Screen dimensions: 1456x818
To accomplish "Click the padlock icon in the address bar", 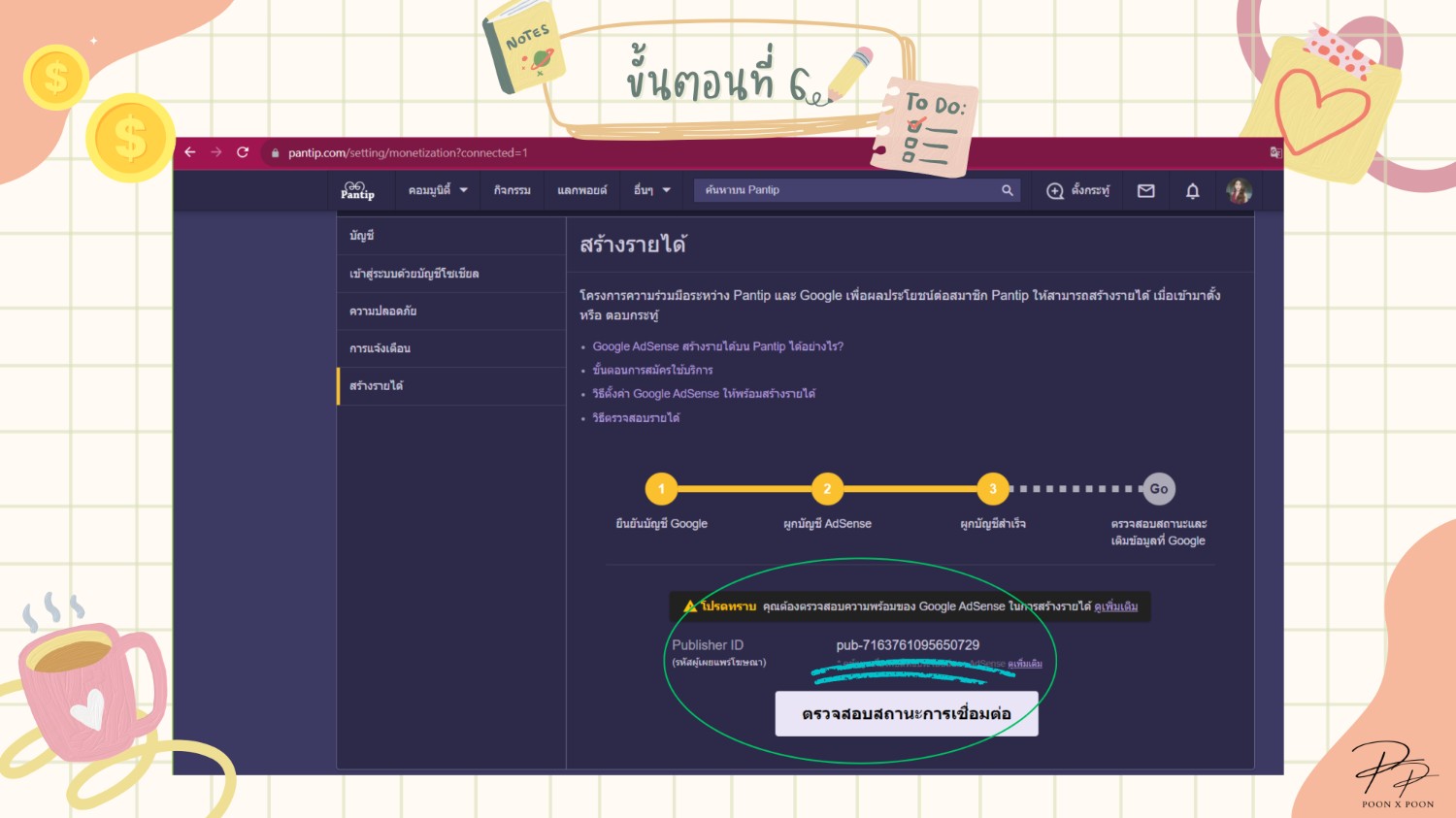I will pos(276,153).
